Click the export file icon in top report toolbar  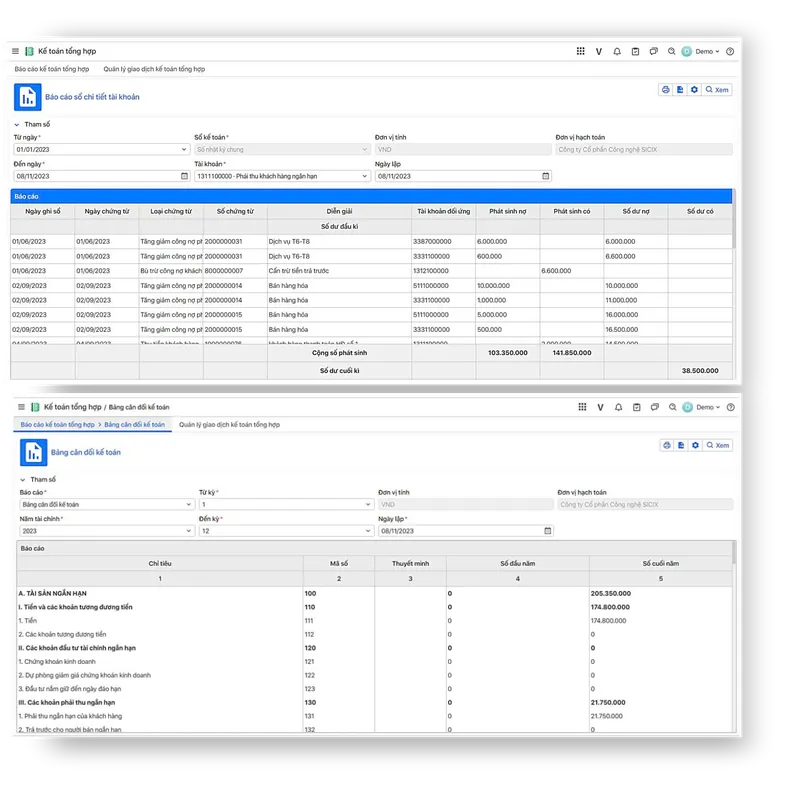(680, 90)
